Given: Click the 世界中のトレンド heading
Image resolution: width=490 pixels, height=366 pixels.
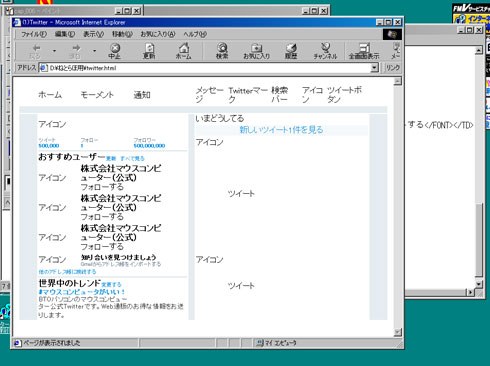Looking at the screenshot, I should (x=69, y=283).
